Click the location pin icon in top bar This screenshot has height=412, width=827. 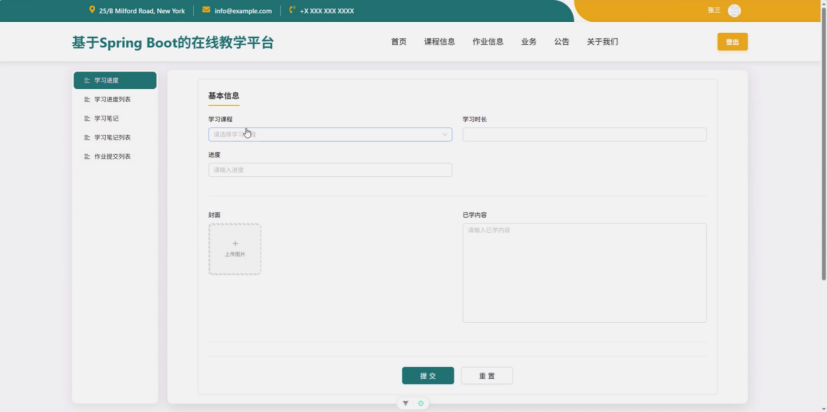[x=92, y=10]
